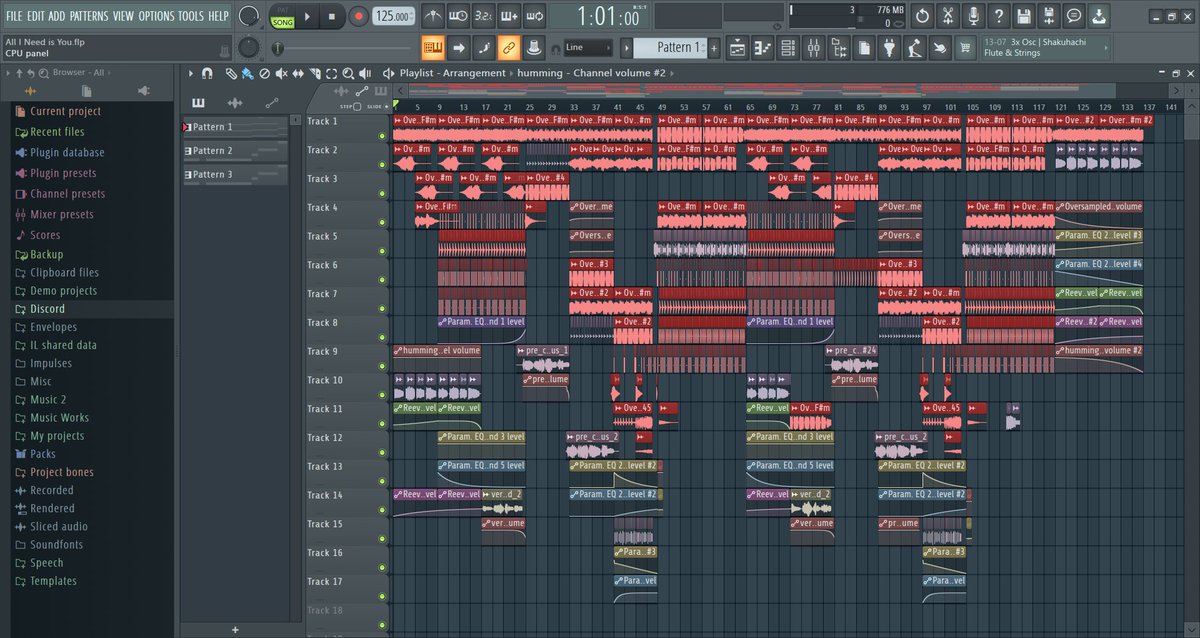This screenshot has height=638, width=1200.
Task: Click the Stop transport button
Action: (x=333, y=16)
